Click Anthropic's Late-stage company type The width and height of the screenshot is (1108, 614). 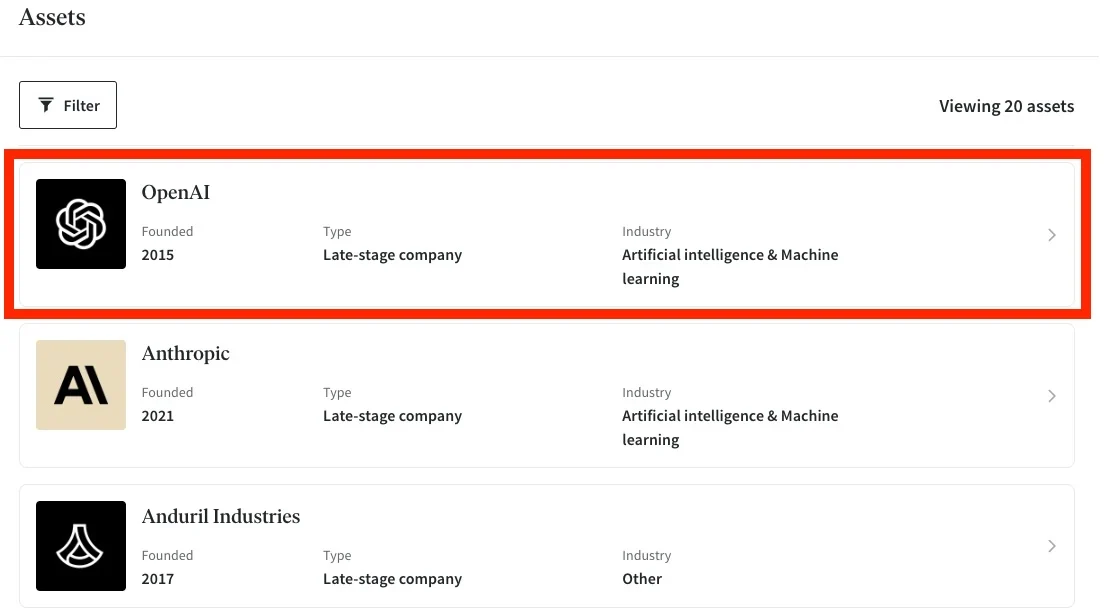click(x=392, y=416)
